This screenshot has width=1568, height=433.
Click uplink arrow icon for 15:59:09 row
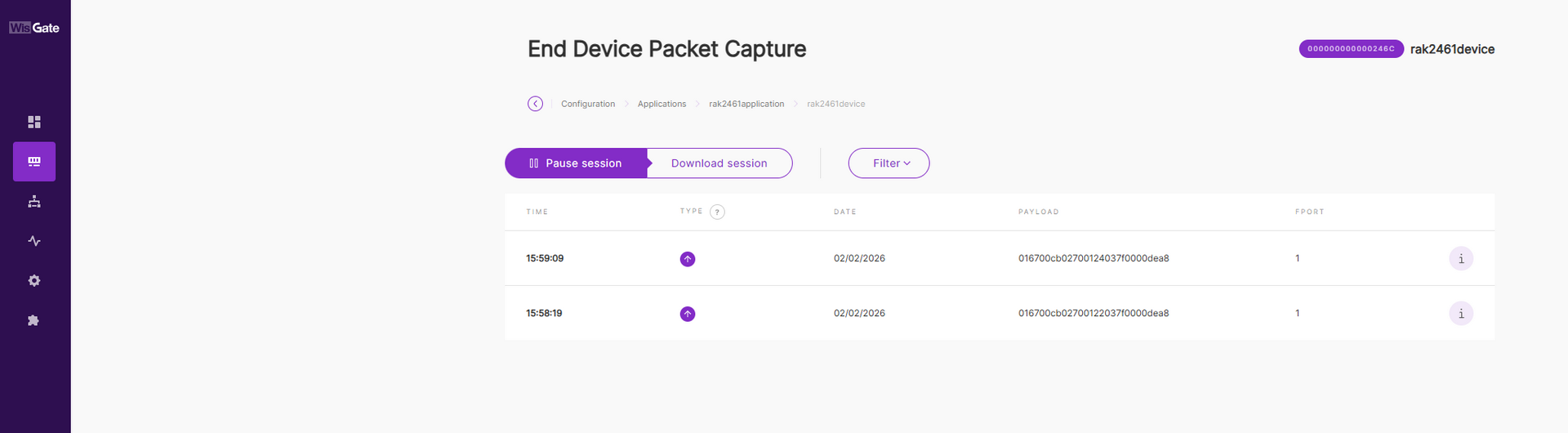pos(688,259)
